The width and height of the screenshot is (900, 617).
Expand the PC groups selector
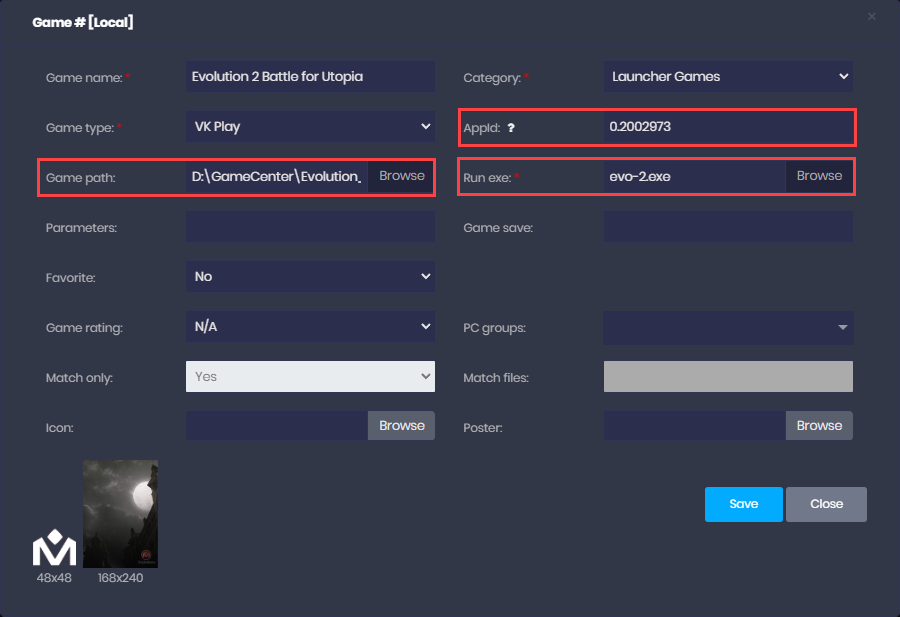tap(727, 327)
